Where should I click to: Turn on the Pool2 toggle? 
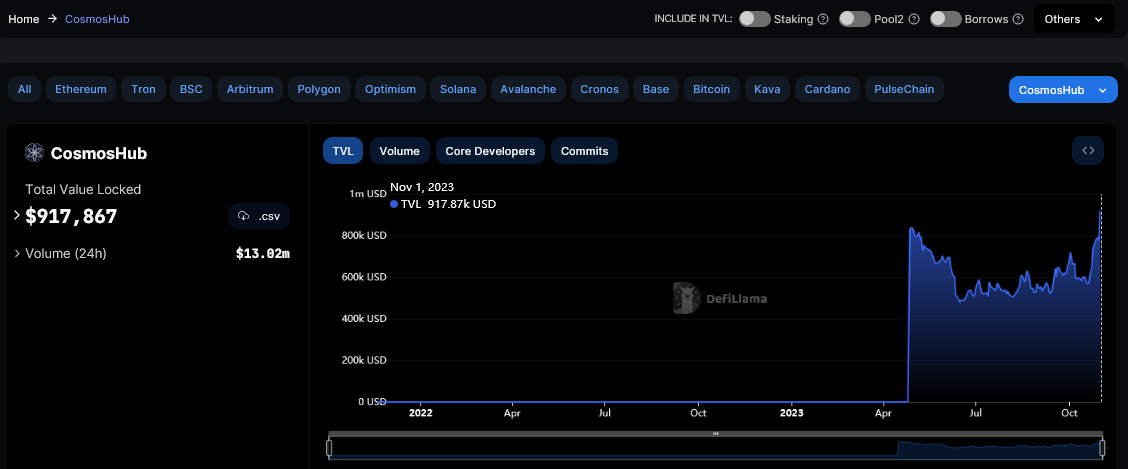point(854,19)
